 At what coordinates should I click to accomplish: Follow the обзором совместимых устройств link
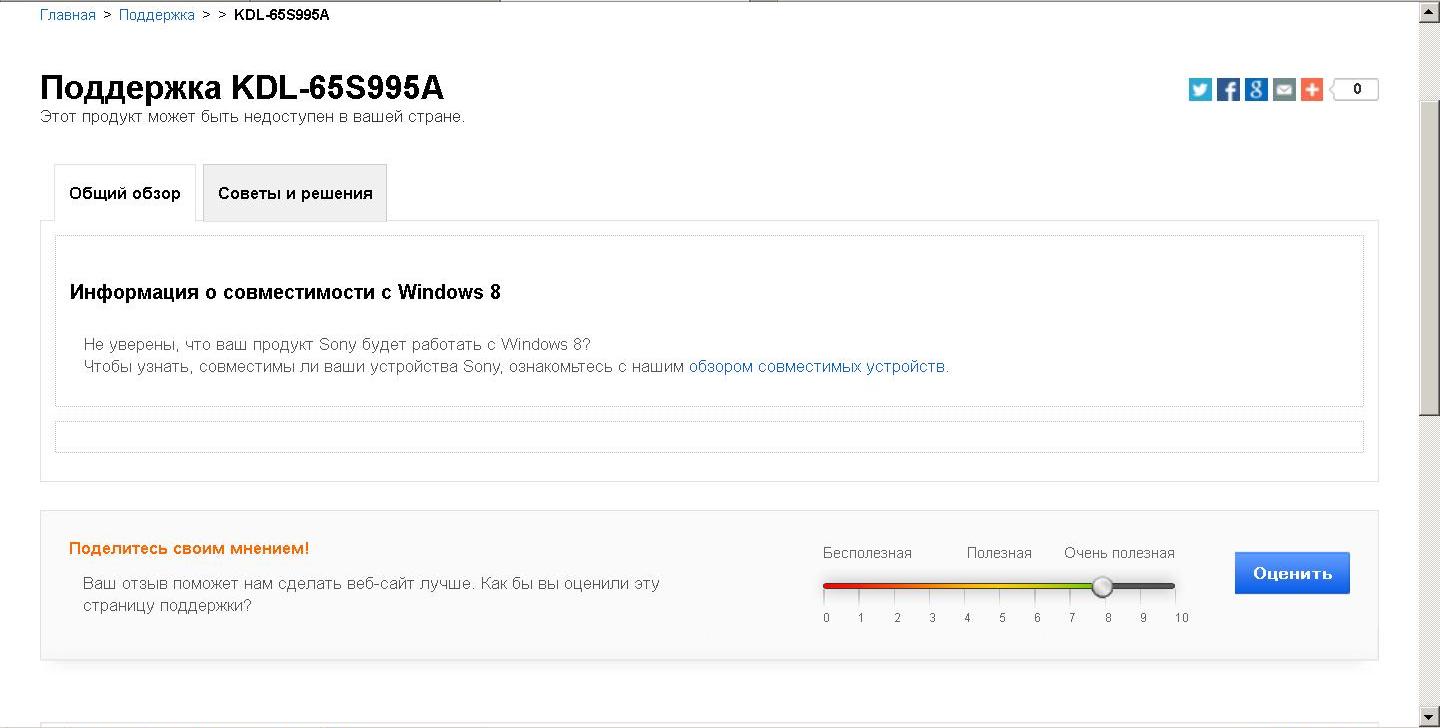coord(816,367)
